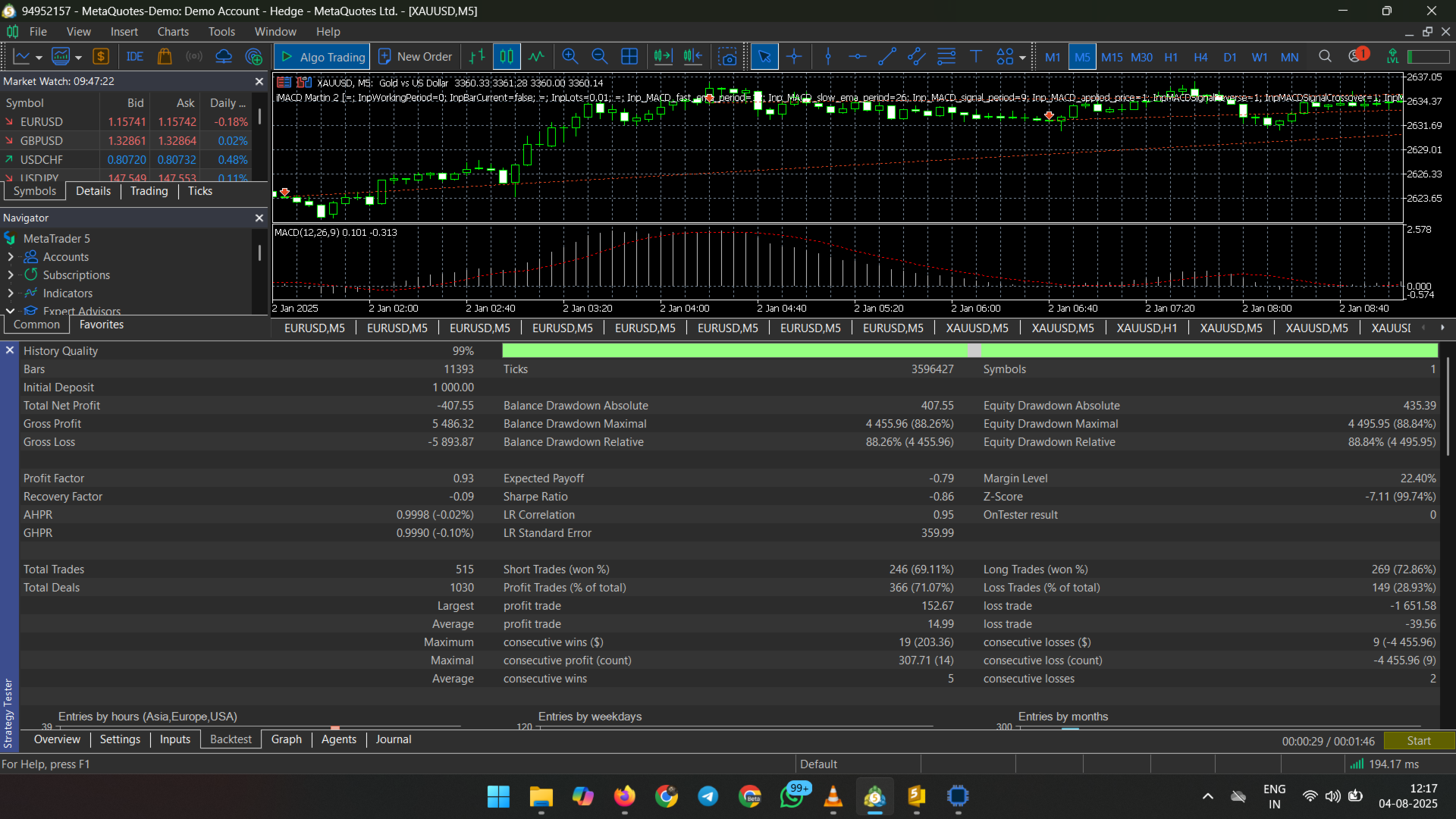Switch timeframe to MN
Screen dimensions: 1456x819
point(1289,57)
